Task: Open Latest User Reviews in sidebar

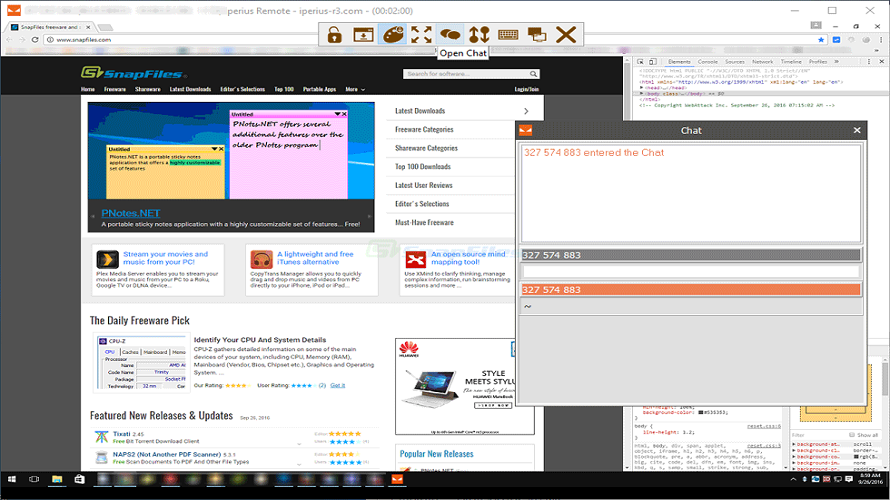Action: pos(423,186)
